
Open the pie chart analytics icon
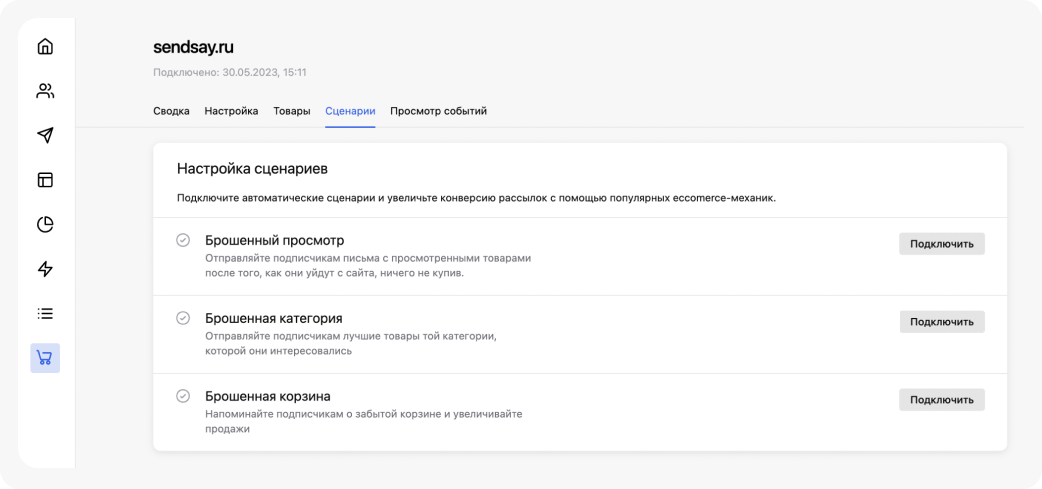45,224
